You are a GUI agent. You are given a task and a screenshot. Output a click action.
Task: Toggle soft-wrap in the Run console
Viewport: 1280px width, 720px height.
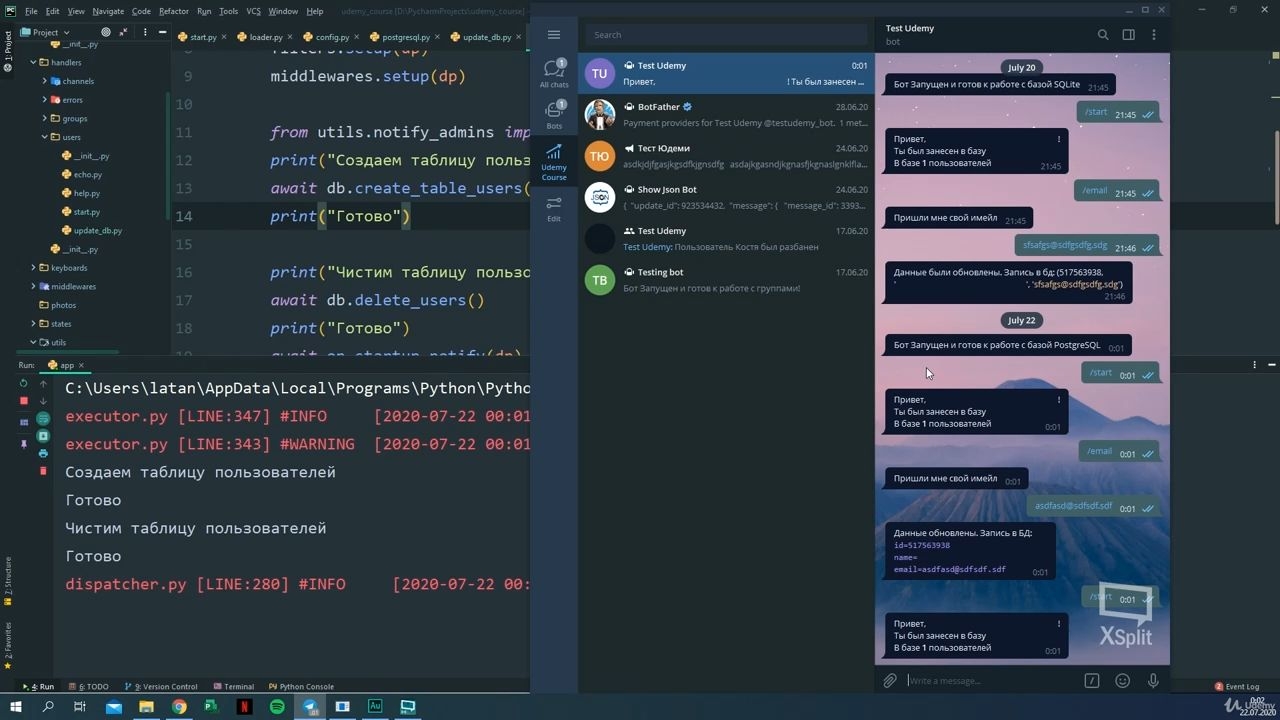click(43, 419)
